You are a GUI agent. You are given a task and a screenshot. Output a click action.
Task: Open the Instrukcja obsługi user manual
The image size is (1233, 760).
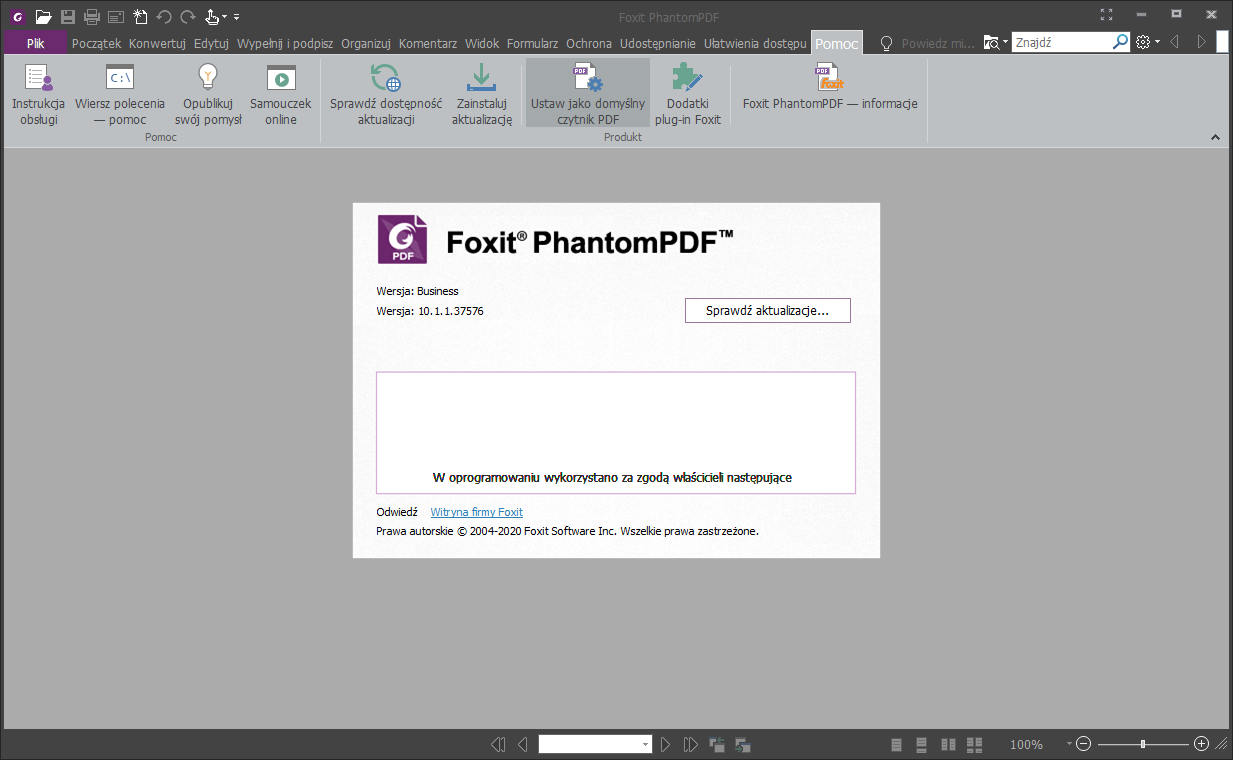(38, 94)
